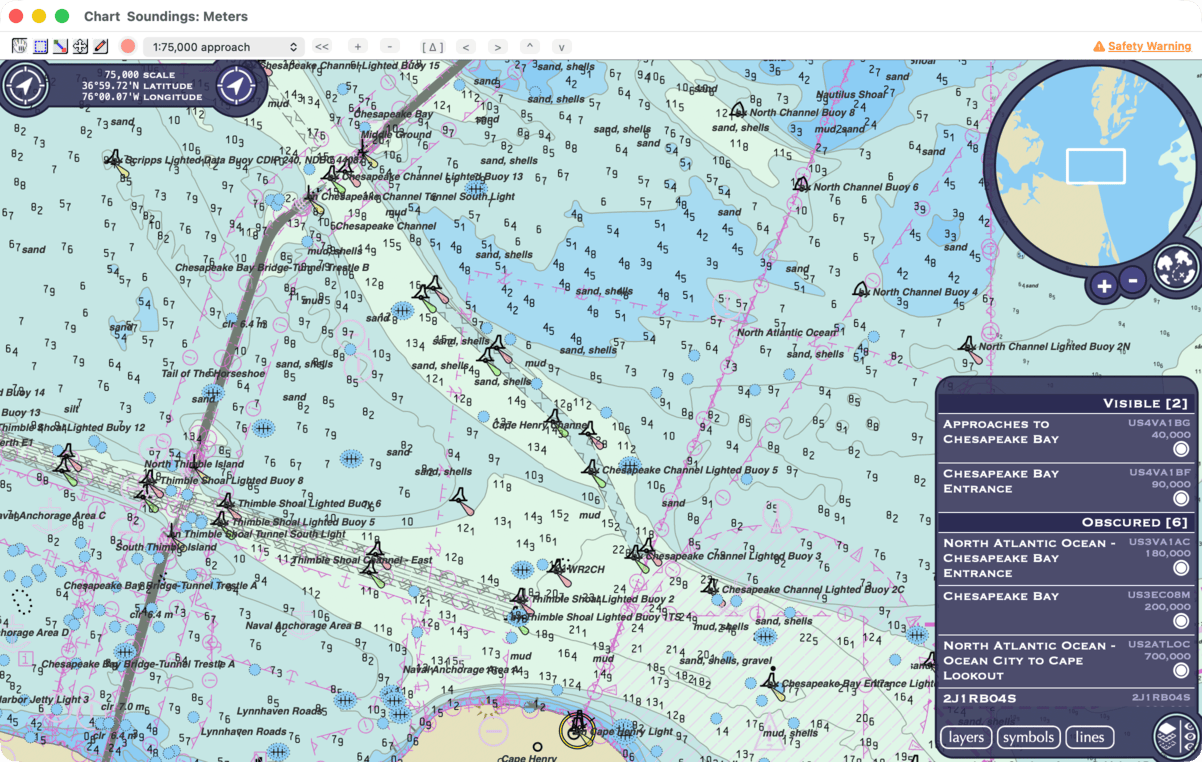Toggle Approaches to Chesapeake Bay chart radio

tap(1181, 450)
